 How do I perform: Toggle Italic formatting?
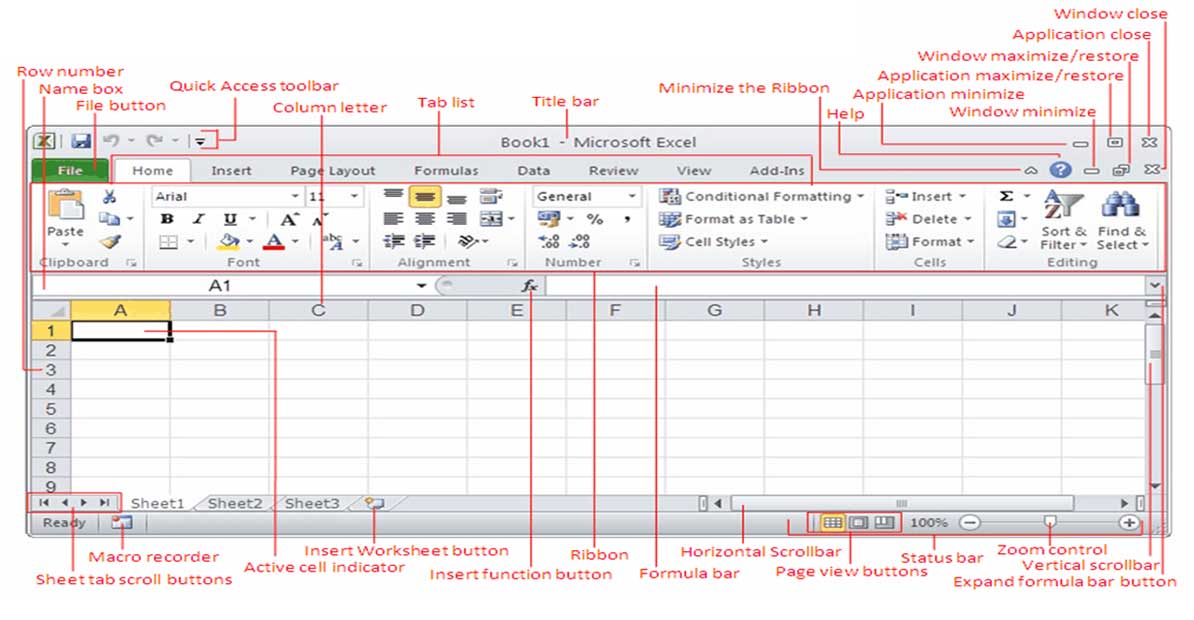(x=198, y=219)
